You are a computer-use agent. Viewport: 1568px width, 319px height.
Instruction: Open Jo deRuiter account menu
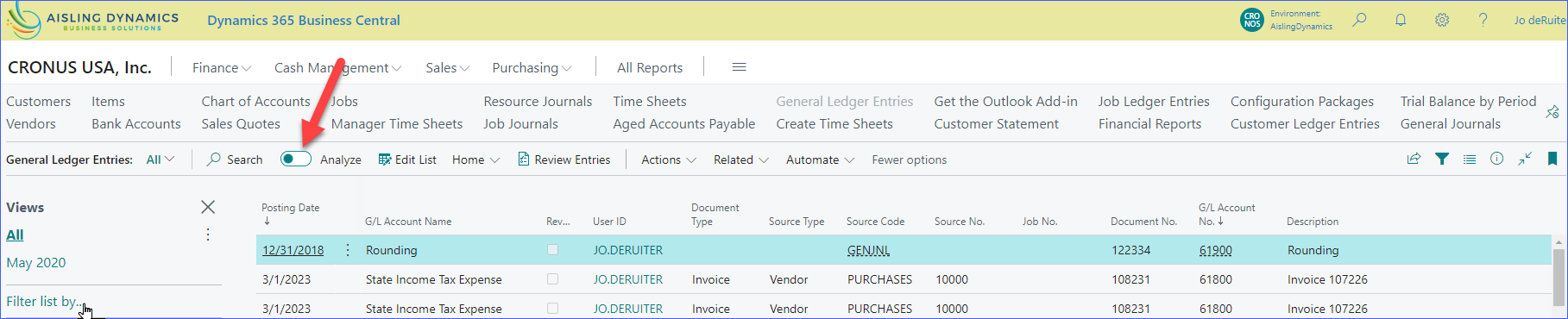tap(1540, 20)
